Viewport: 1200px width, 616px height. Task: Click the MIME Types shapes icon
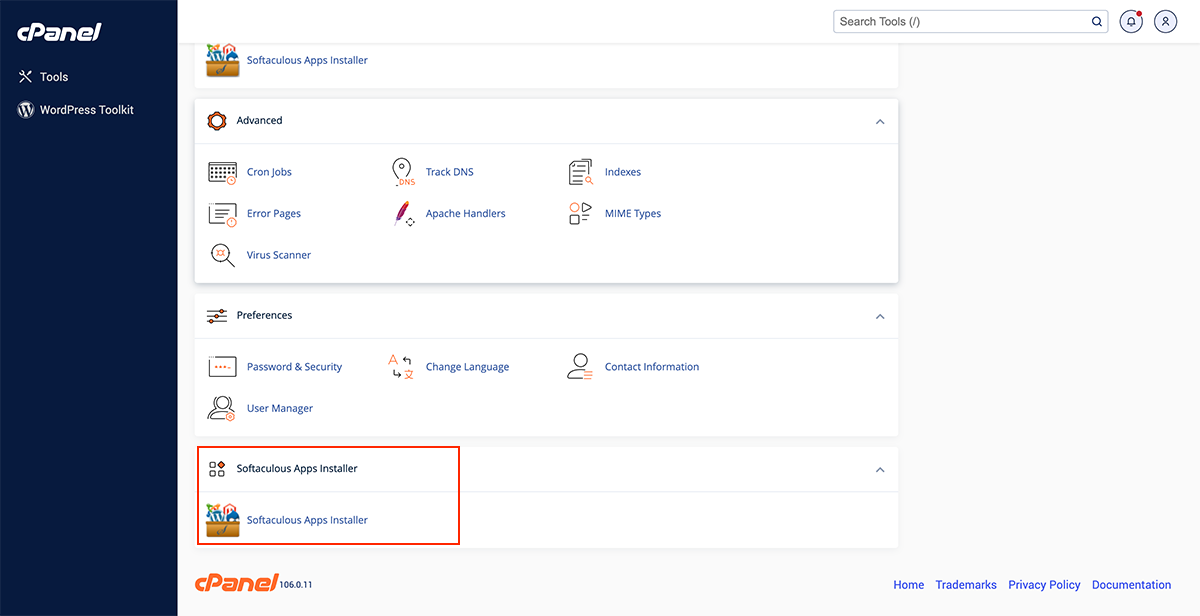tap(580, 214)
